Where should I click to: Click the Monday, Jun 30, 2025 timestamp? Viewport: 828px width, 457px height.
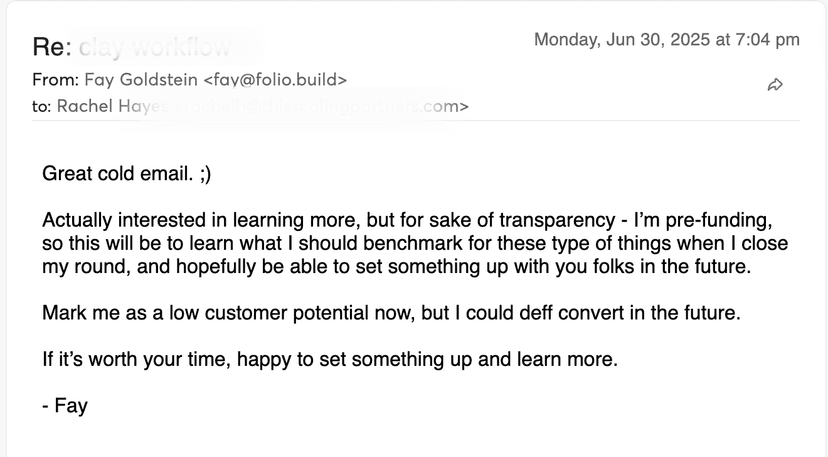click(666, 40)
